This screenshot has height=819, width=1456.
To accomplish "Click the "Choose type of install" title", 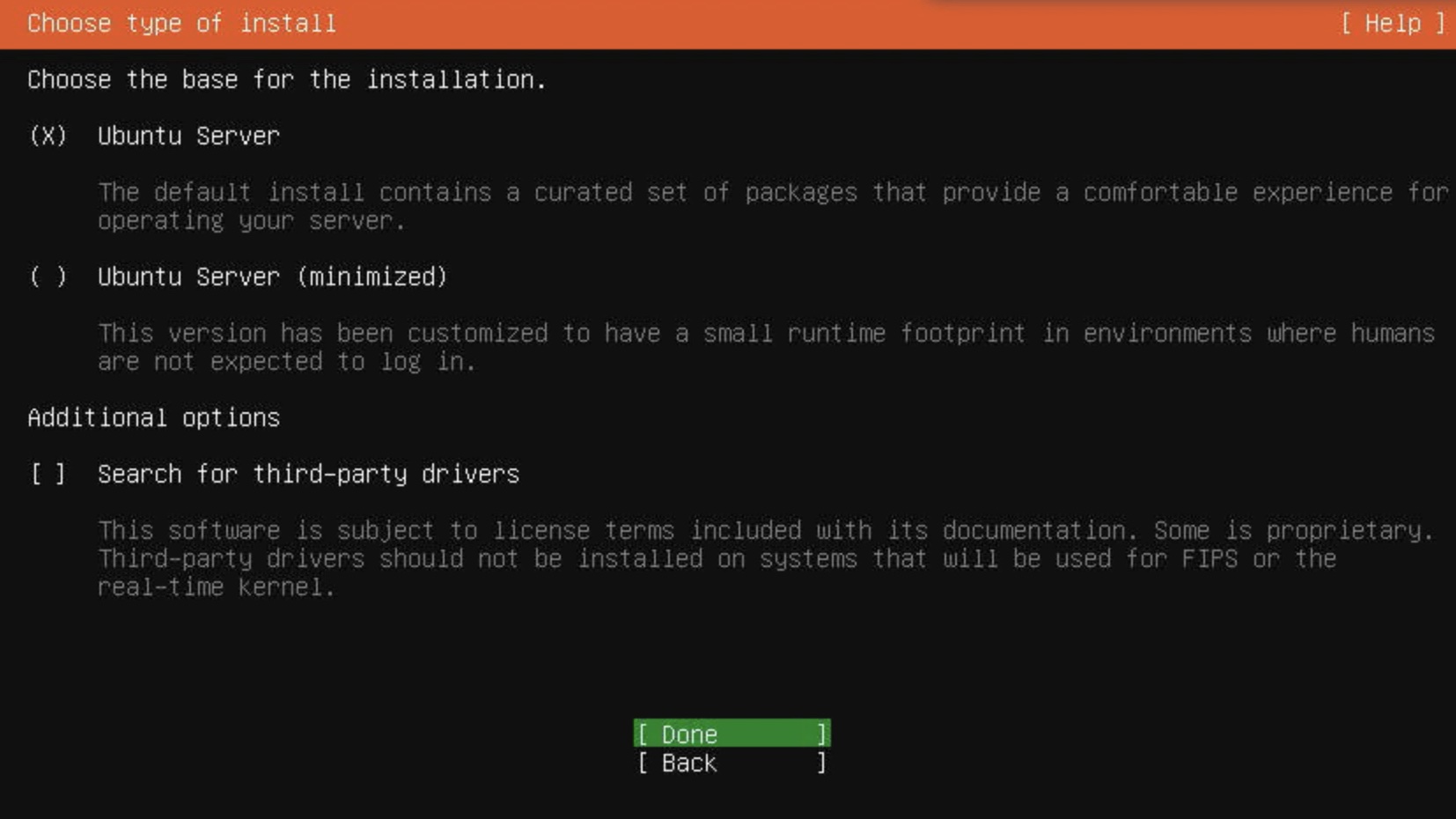I will click(x=181, y=24).
